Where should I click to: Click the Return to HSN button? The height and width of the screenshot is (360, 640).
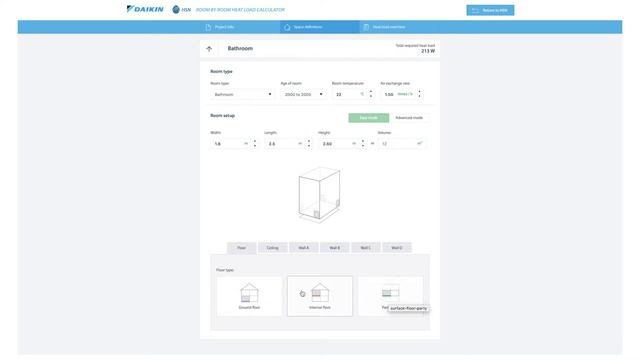[490, 10]
